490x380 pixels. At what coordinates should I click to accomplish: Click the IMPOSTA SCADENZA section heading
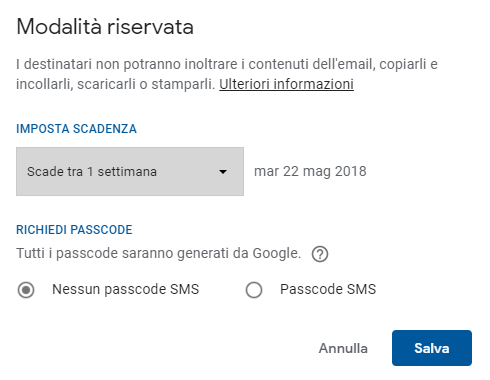coord(76,129)
